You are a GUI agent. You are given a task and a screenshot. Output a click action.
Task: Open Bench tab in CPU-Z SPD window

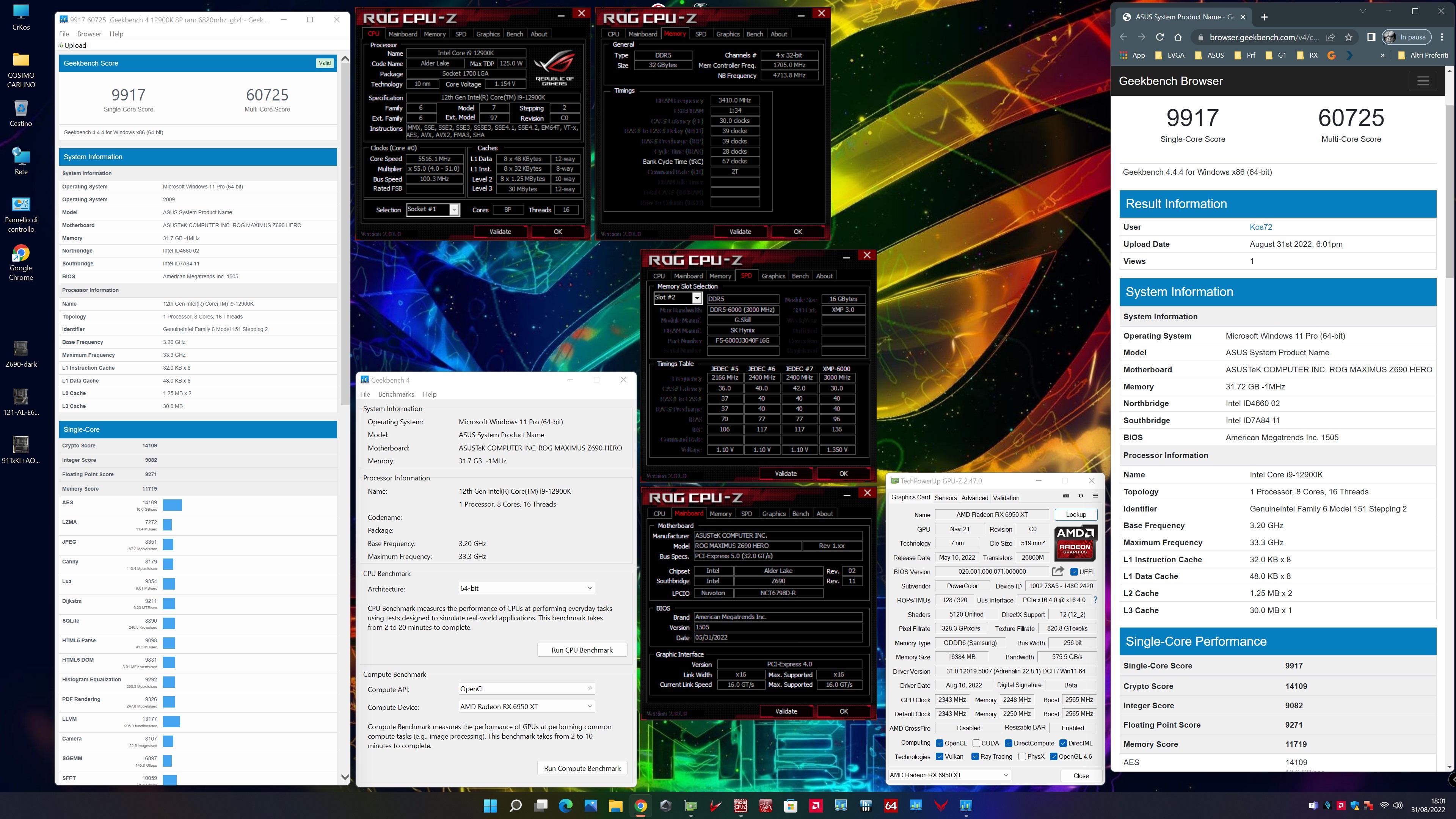[800, 276]
